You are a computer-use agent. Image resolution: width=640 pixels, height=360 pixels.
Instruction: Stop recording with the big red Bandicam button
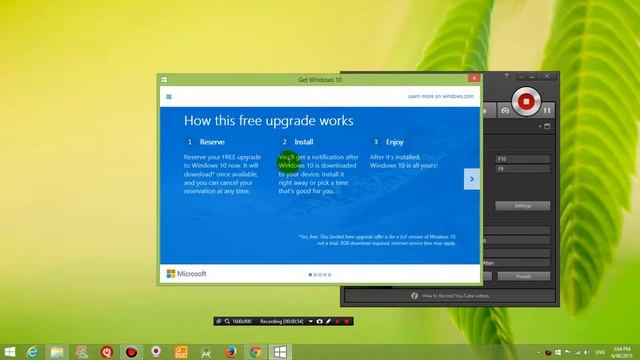[526, 101]
